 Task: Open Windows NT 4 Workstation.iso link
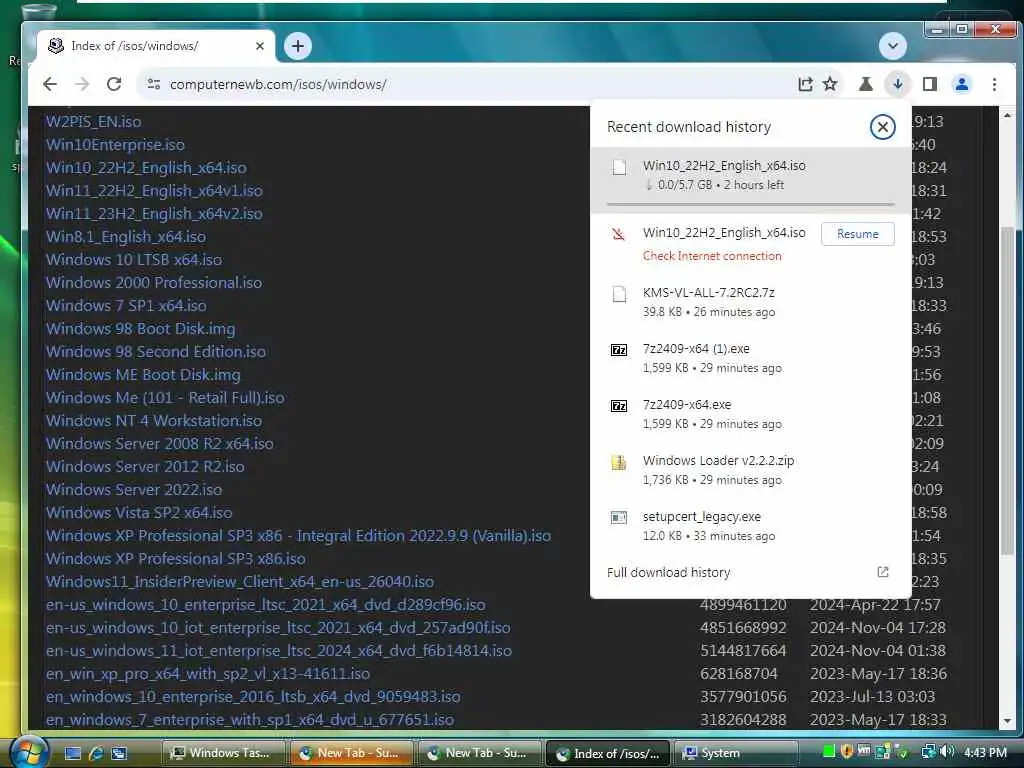click(x=153, y=421)
